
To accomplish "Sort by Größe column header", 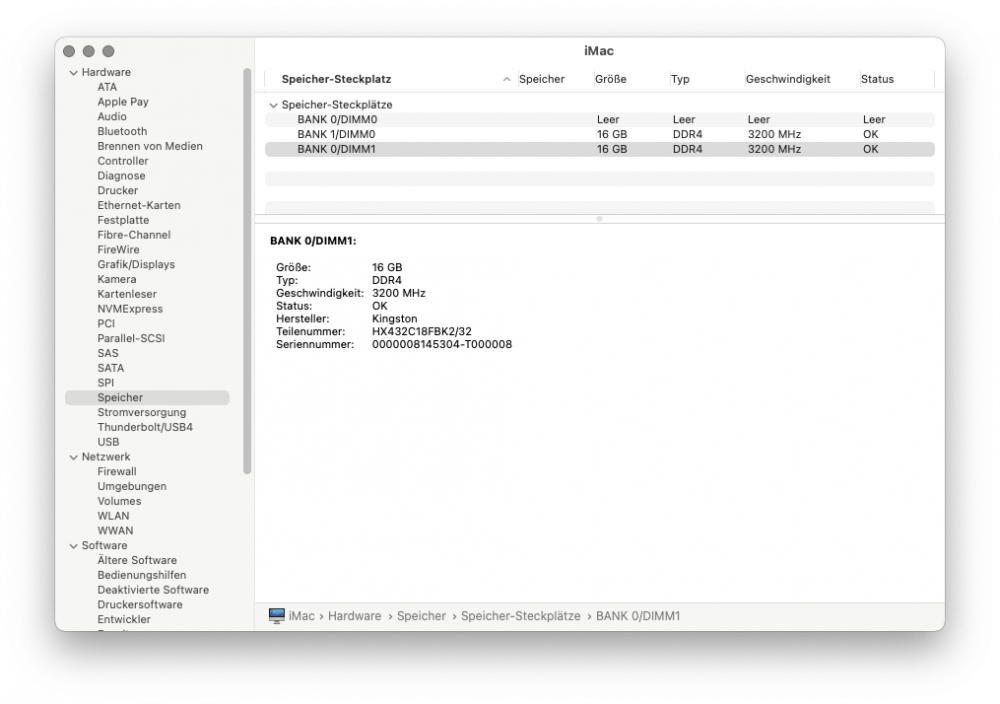I will click(610, 79).
